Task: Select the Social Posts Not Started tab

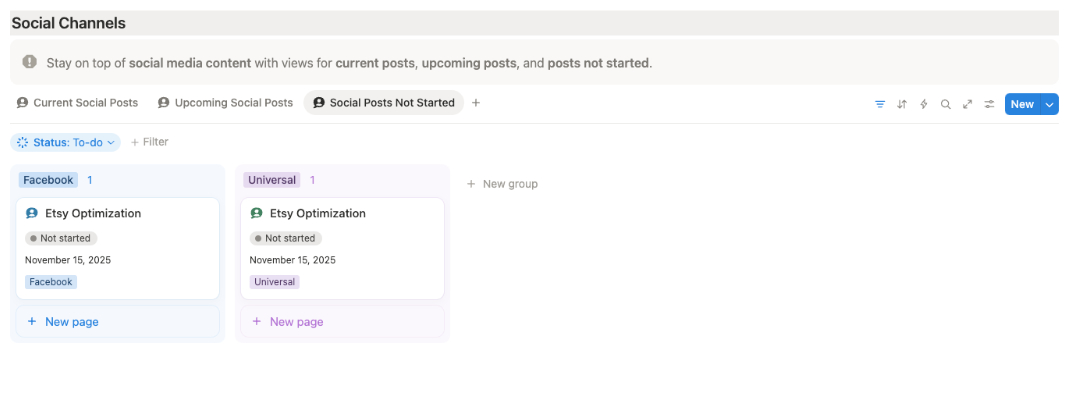Action: pos(384,103)
